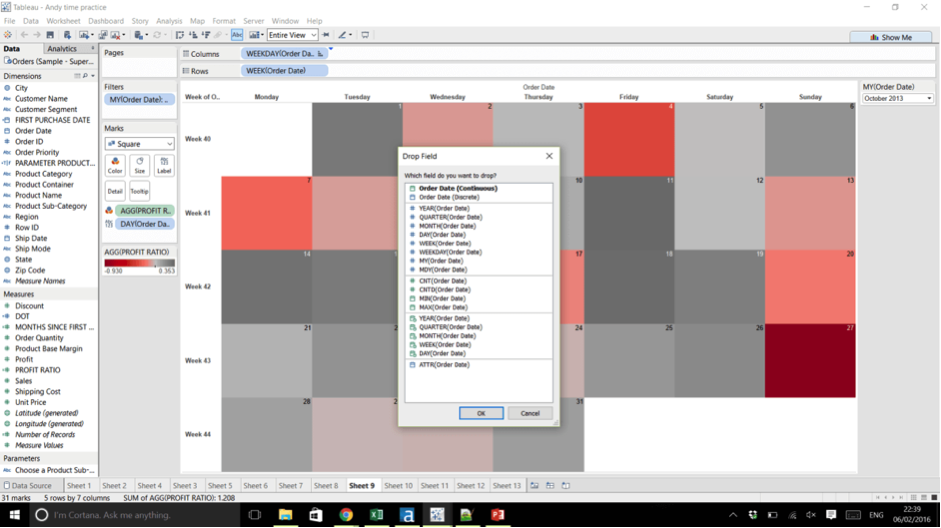Select ATTR(Order Date) in the Drop Field list
Screen dimensions: 941x528
(444, 365)
